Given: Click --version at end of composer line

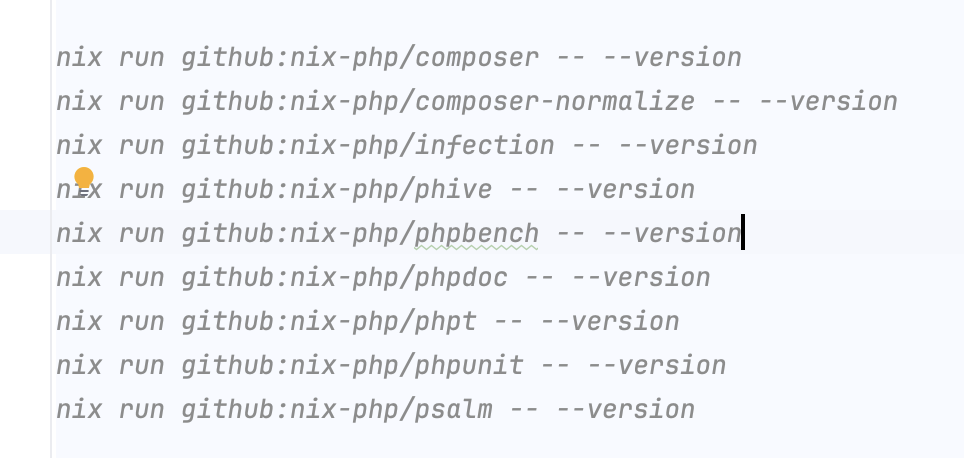Looking at the screenshot, I should (x=672, y=58).
